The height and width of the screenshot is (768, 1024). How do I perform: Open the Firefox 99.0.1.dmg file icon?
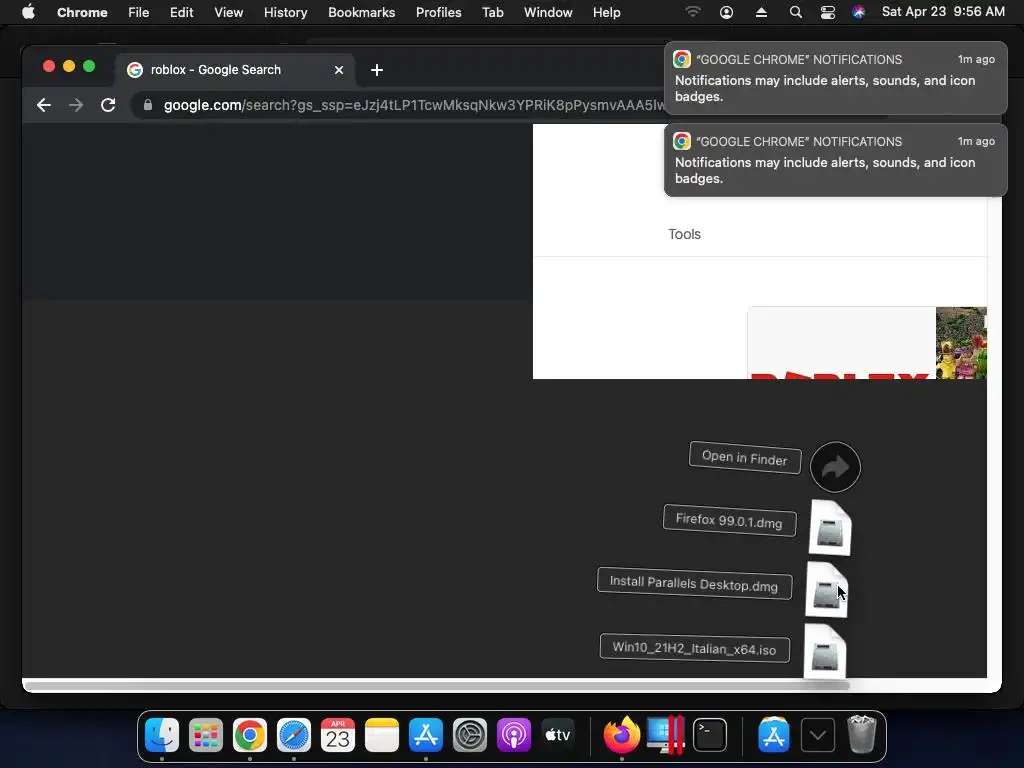tap(830, 528)
